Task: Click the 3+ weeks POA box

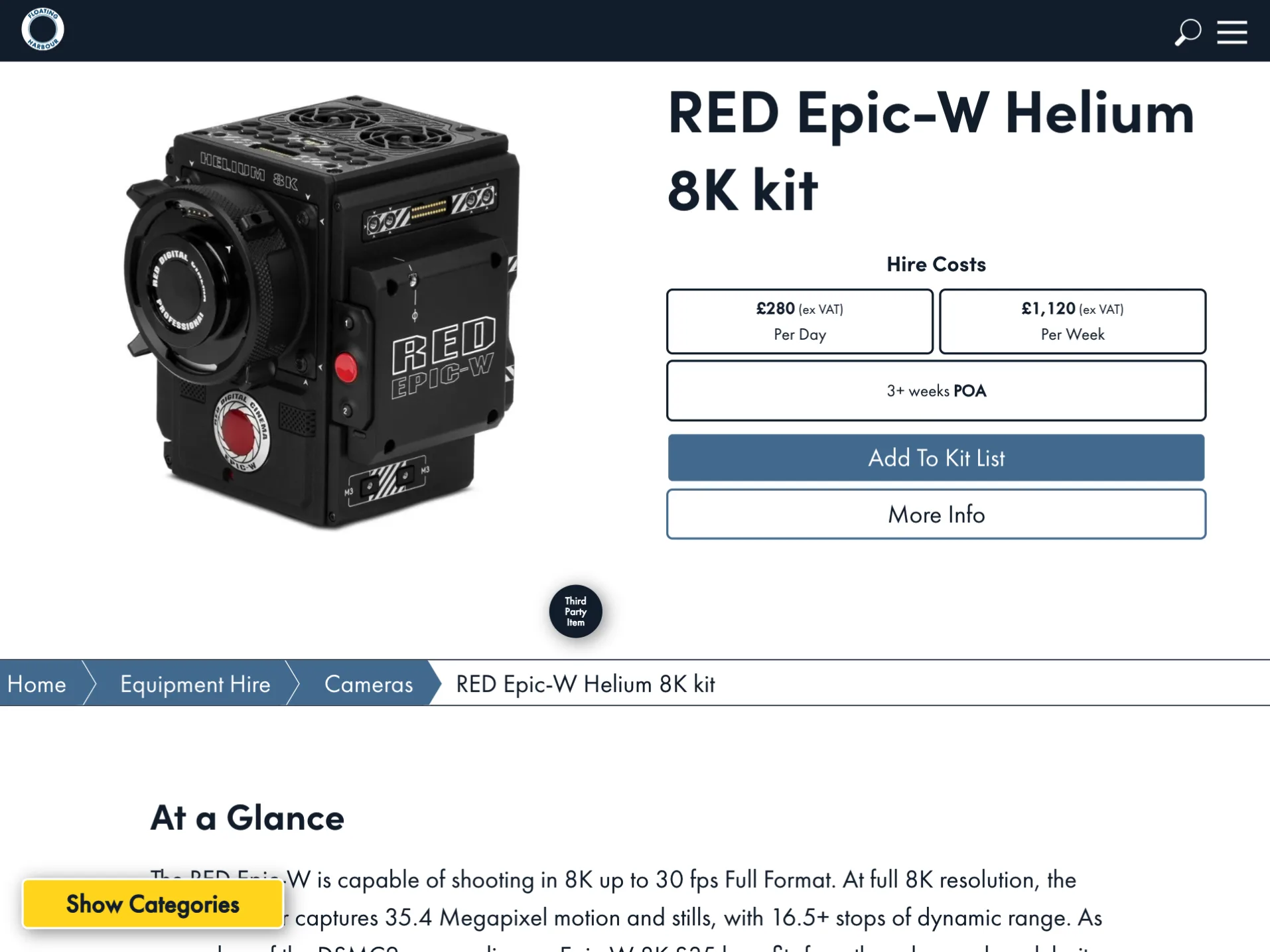Action: [936, 391]
